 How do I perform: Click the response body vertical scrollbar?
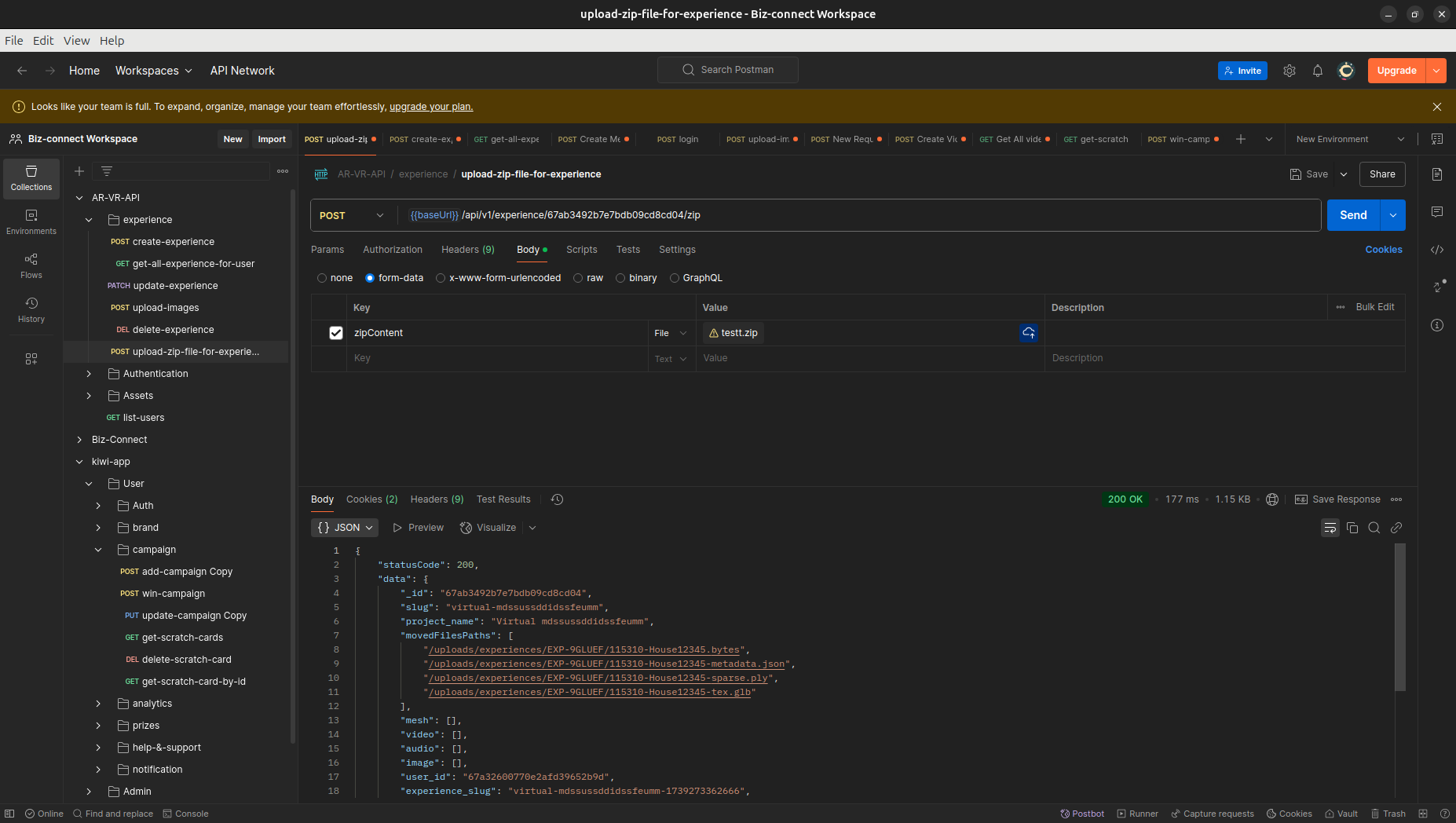point(1399,616)
